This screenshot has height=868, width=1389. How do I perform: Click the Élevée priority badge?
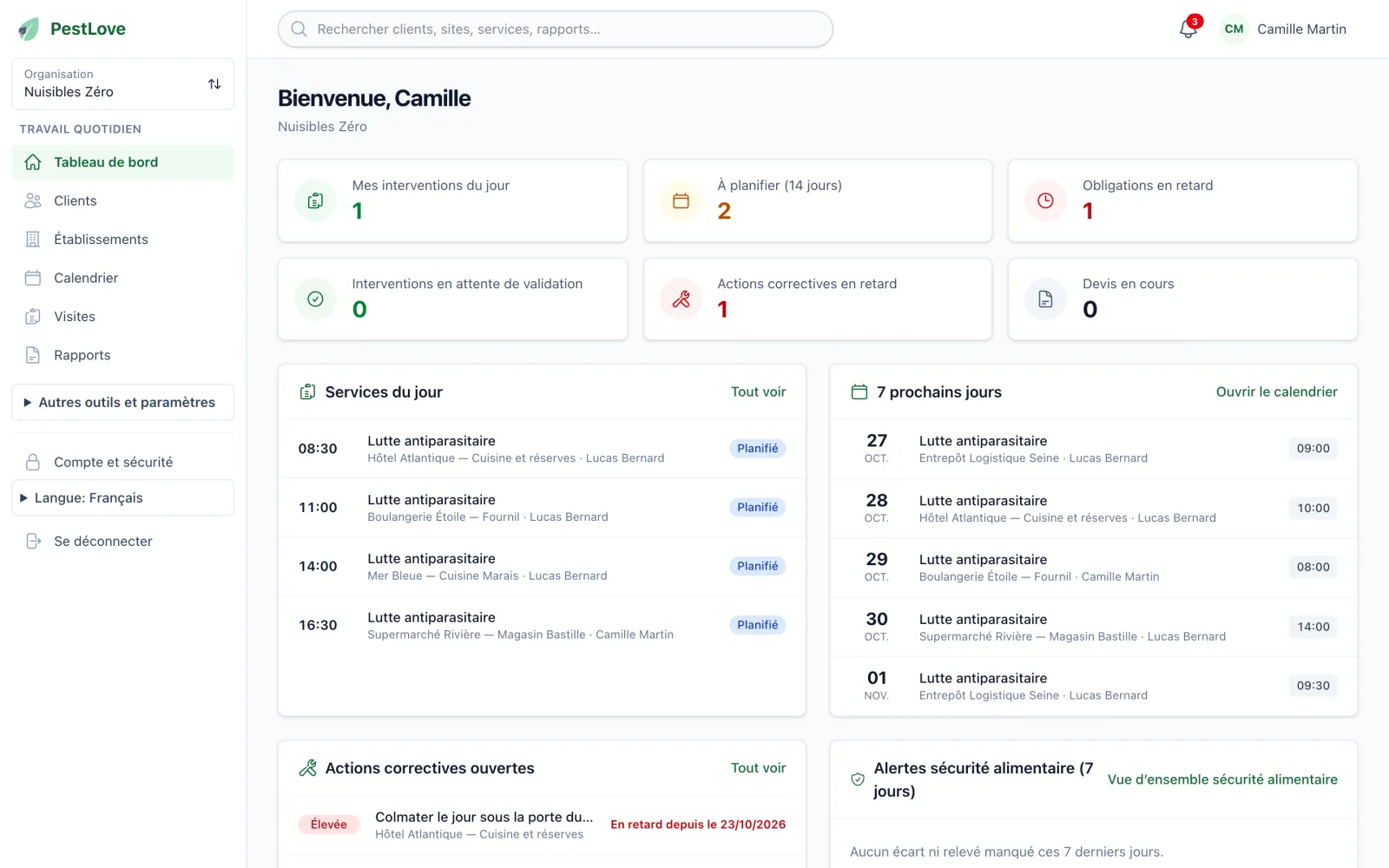pyautogui.click(x=329, y=825)
